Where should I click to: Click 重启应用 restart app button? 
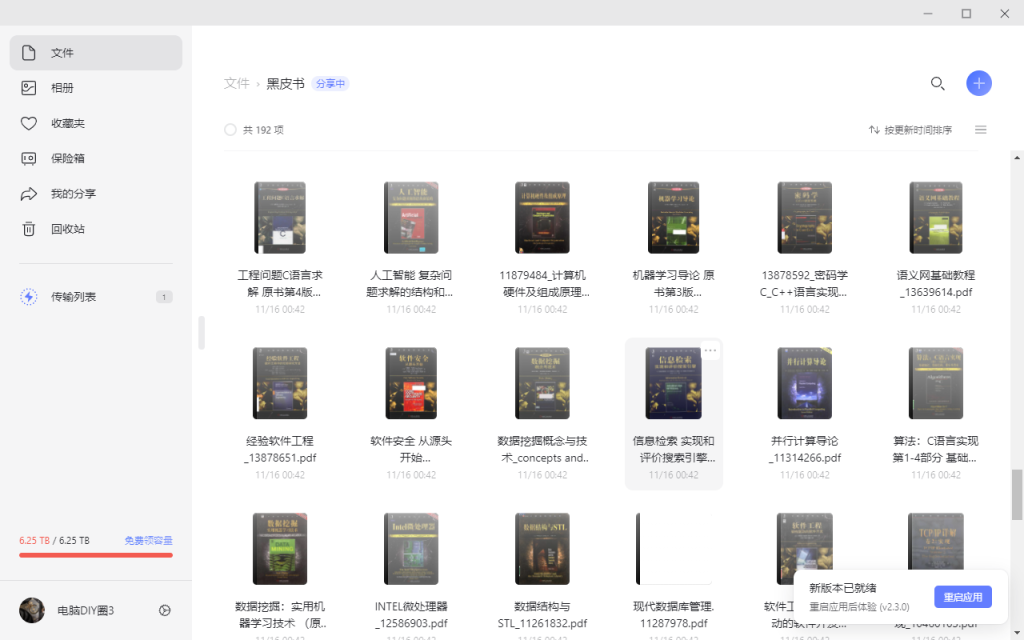[963, 597]
